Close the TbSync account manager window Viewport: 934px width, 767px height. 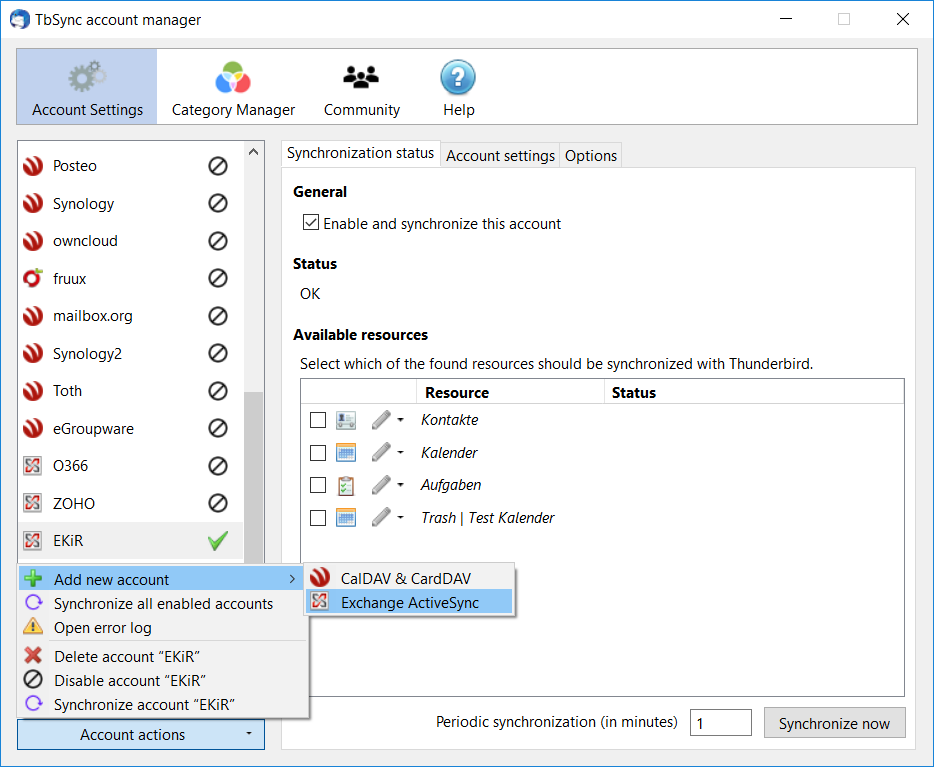tap(902, 19)
